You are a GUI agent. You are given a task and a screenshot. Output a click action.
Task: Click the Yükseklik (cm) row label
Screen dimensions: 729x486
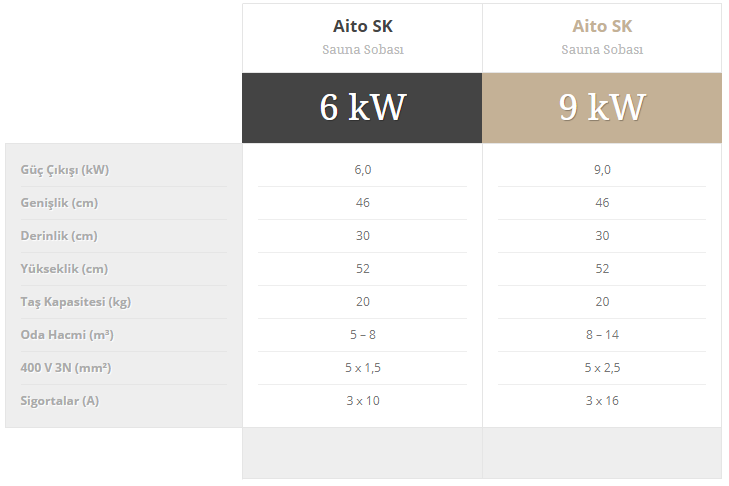click(x=62, y=269)
